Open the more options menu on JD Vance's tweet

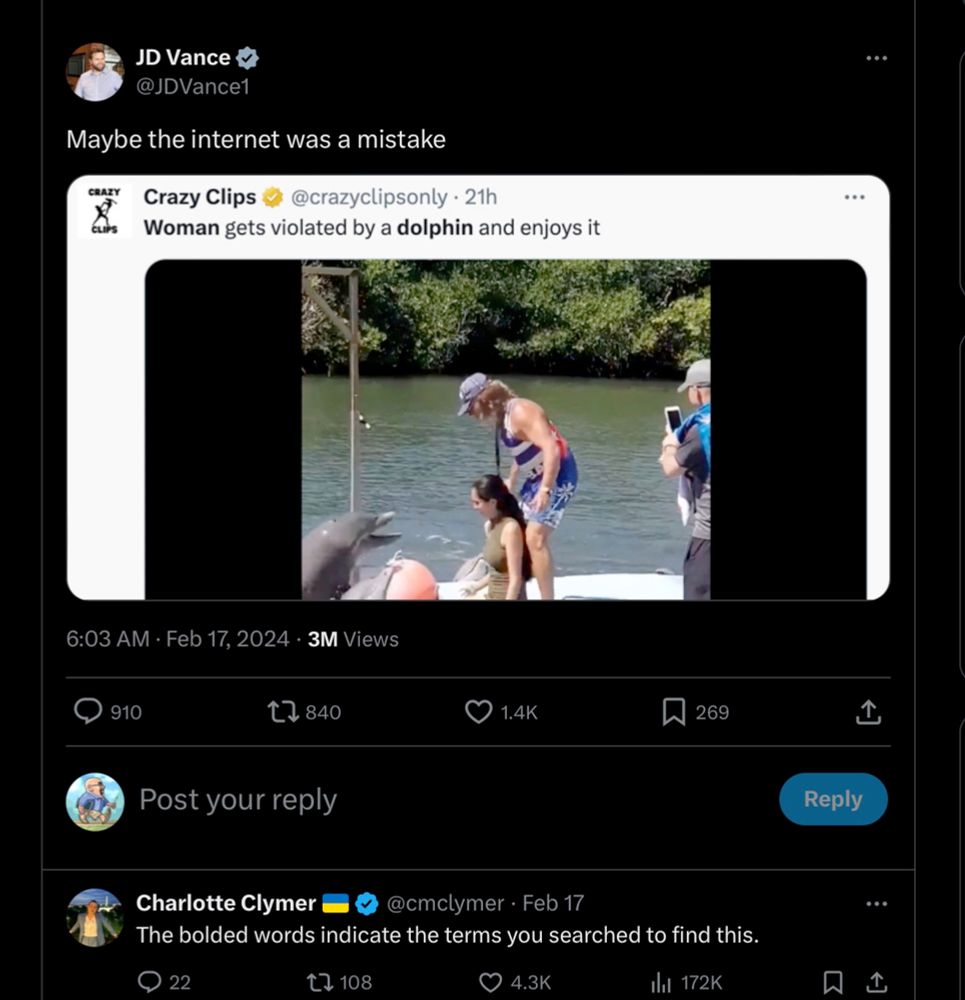877,57
